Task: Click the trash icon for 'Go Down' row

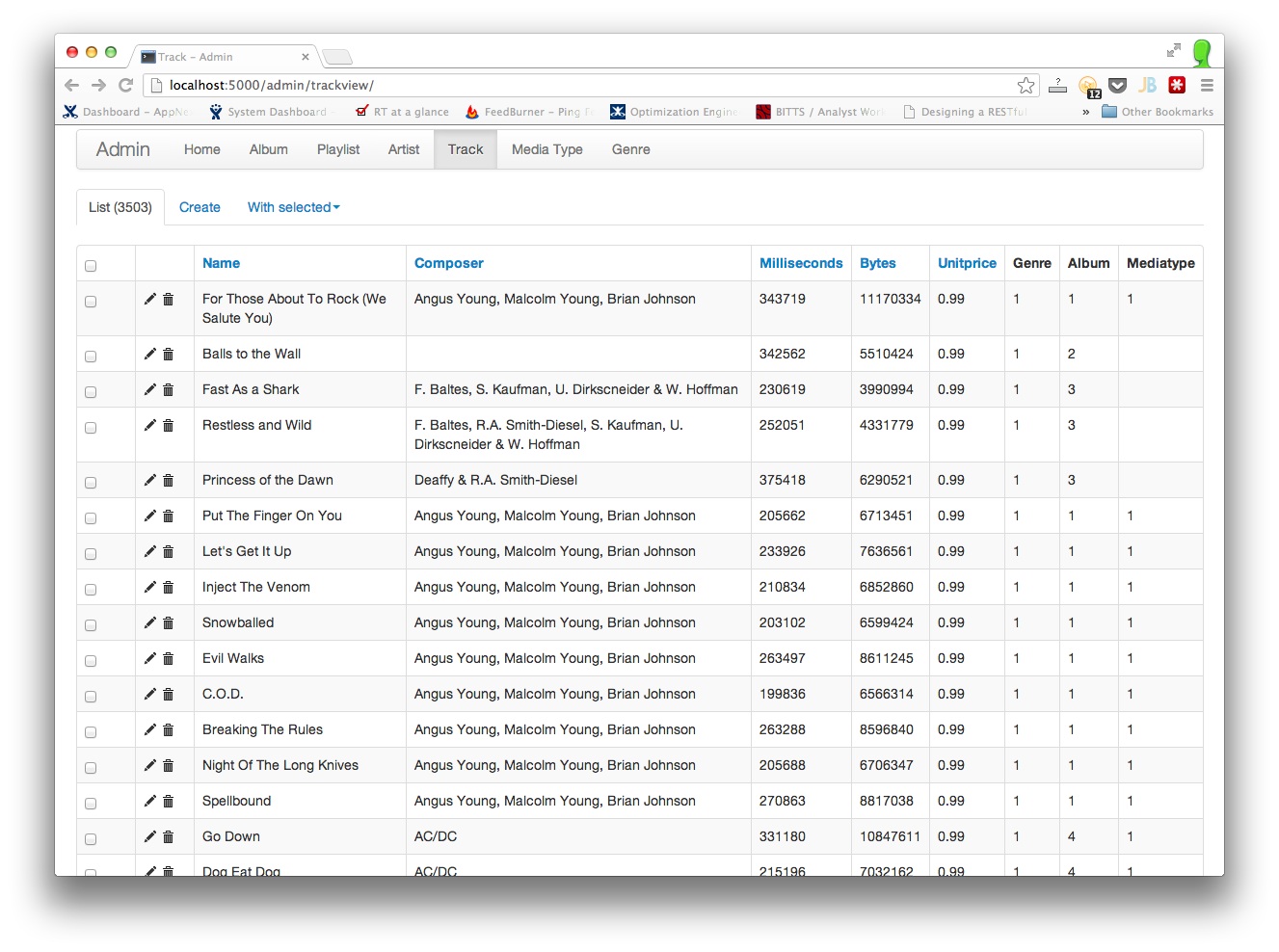Action: pyautogui.click(x=168, y=836)
